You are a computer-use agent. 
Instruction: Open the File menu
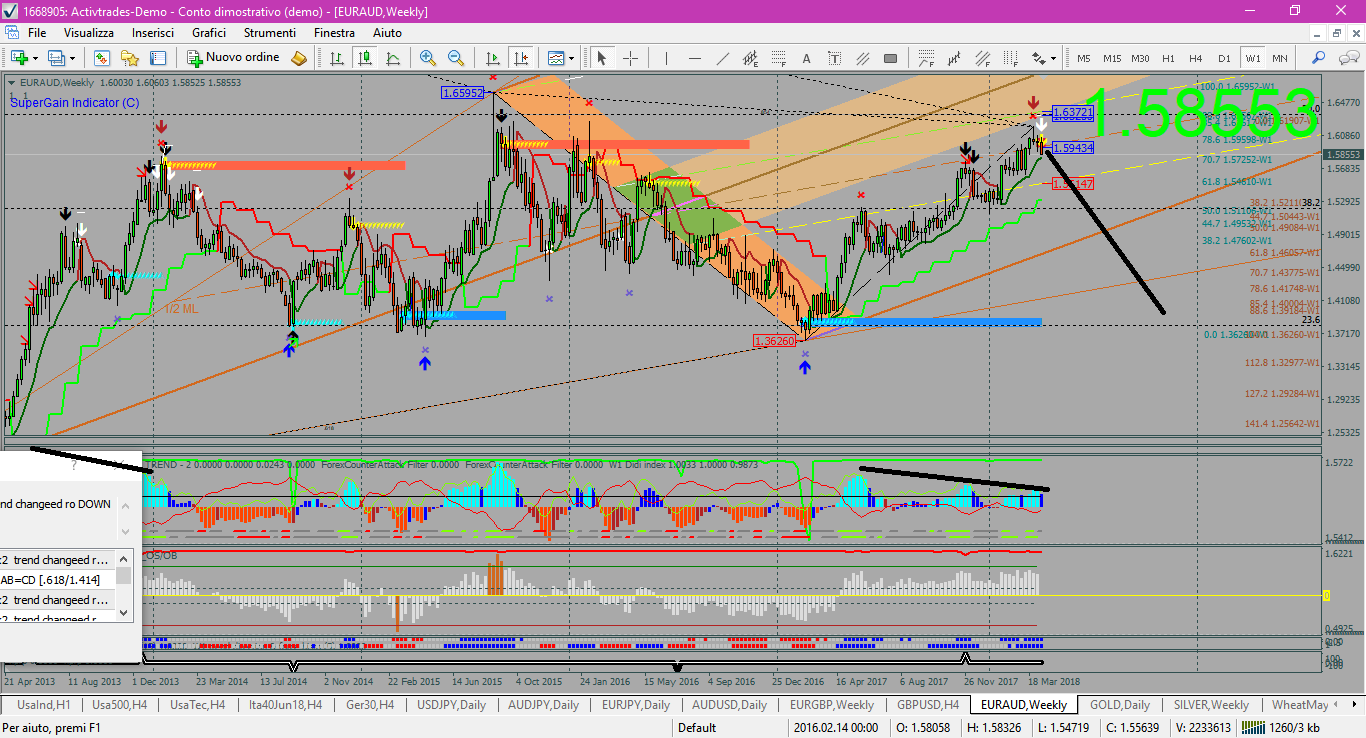tap(37, 32)
